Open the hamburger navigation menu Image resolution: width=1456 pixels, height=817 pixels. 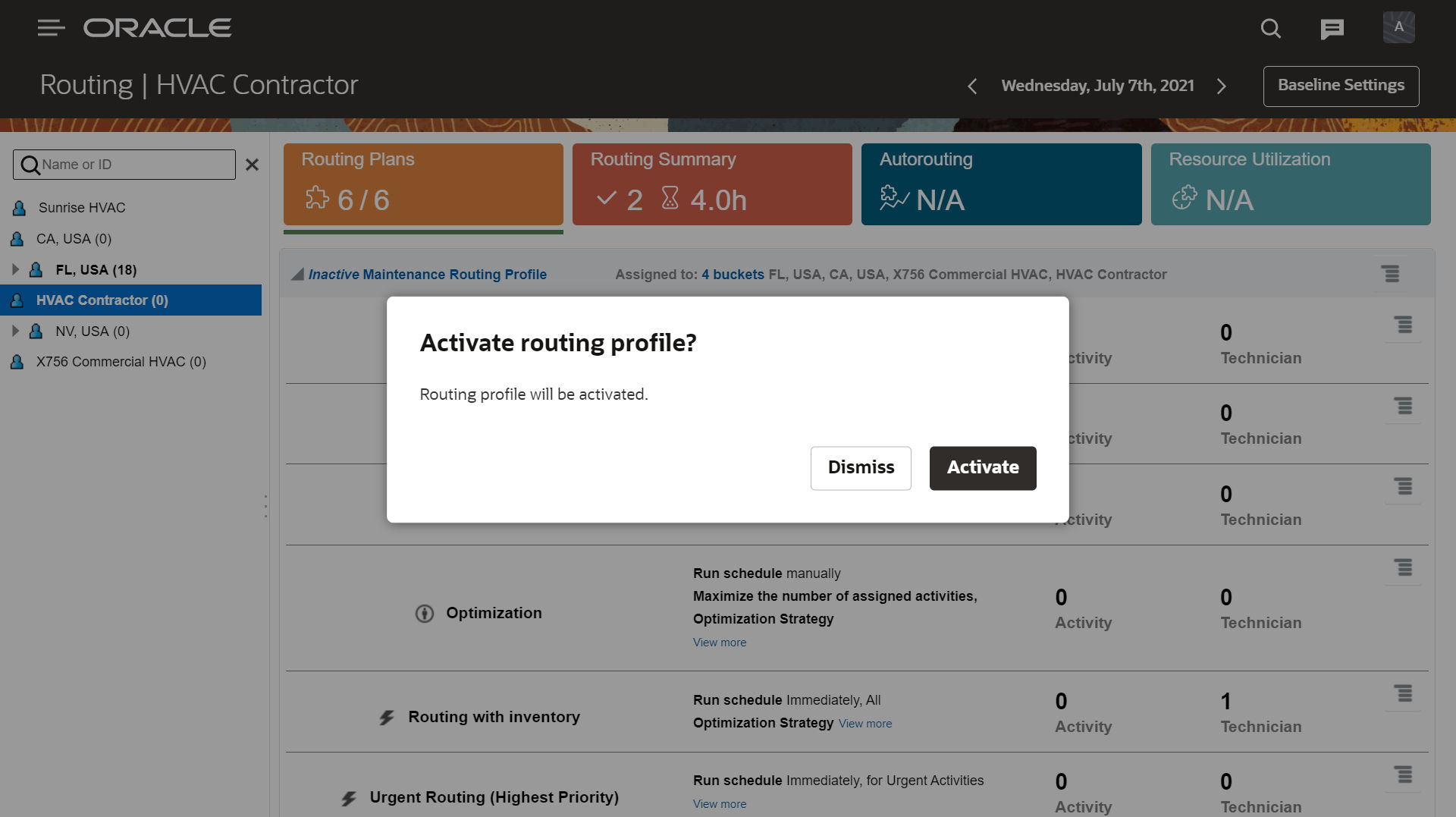(x=51, y=28)
